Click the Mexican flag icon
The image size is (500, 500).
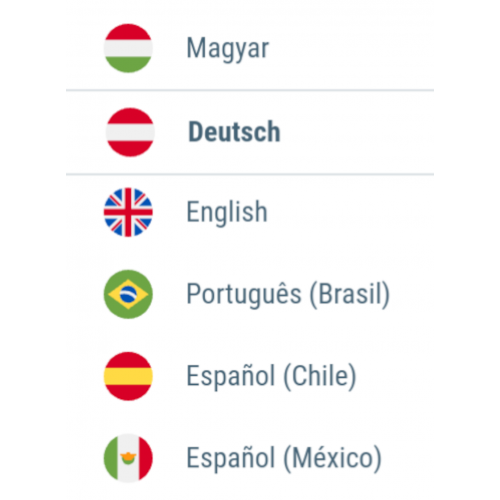pyautogui.click(x=128, y=458)
